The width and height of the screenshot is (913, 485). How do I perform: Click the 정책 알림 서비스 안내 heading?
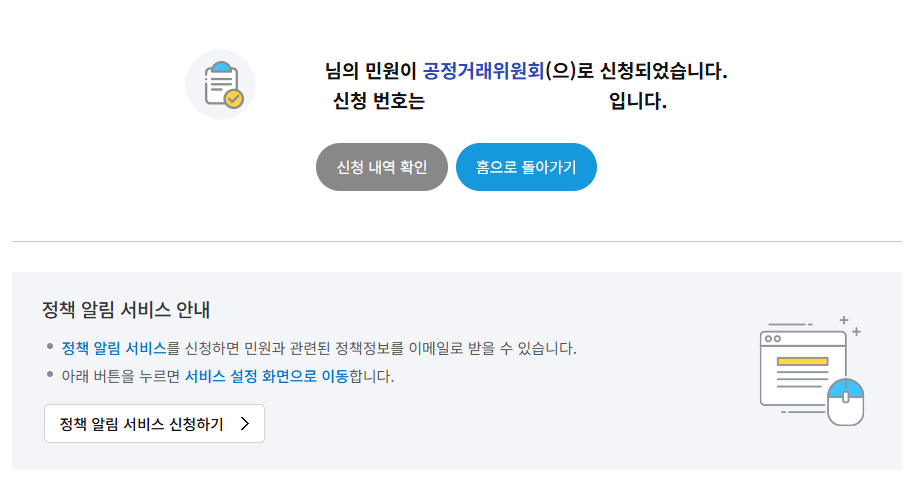[x=126, y=309]
